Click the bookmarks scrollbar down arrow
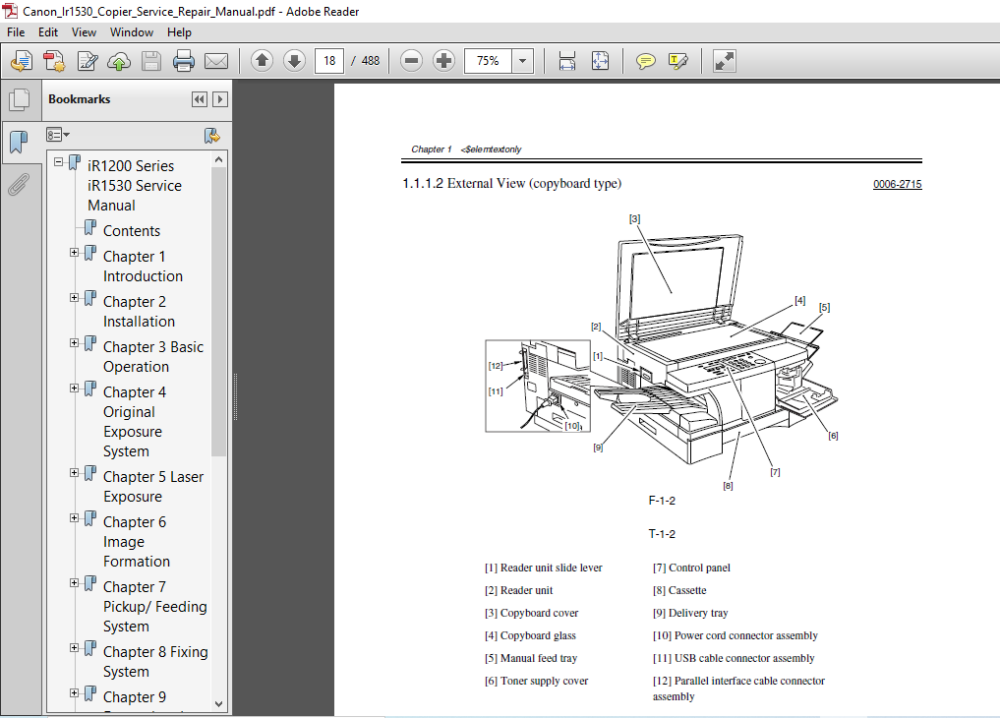1000x718 pixels. point(219,704)
